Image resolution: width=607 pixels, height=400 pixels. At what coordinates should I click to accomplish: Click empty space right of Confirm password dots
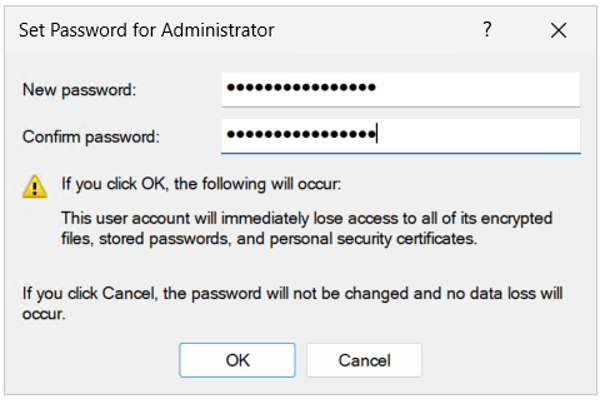click(480, 135)
